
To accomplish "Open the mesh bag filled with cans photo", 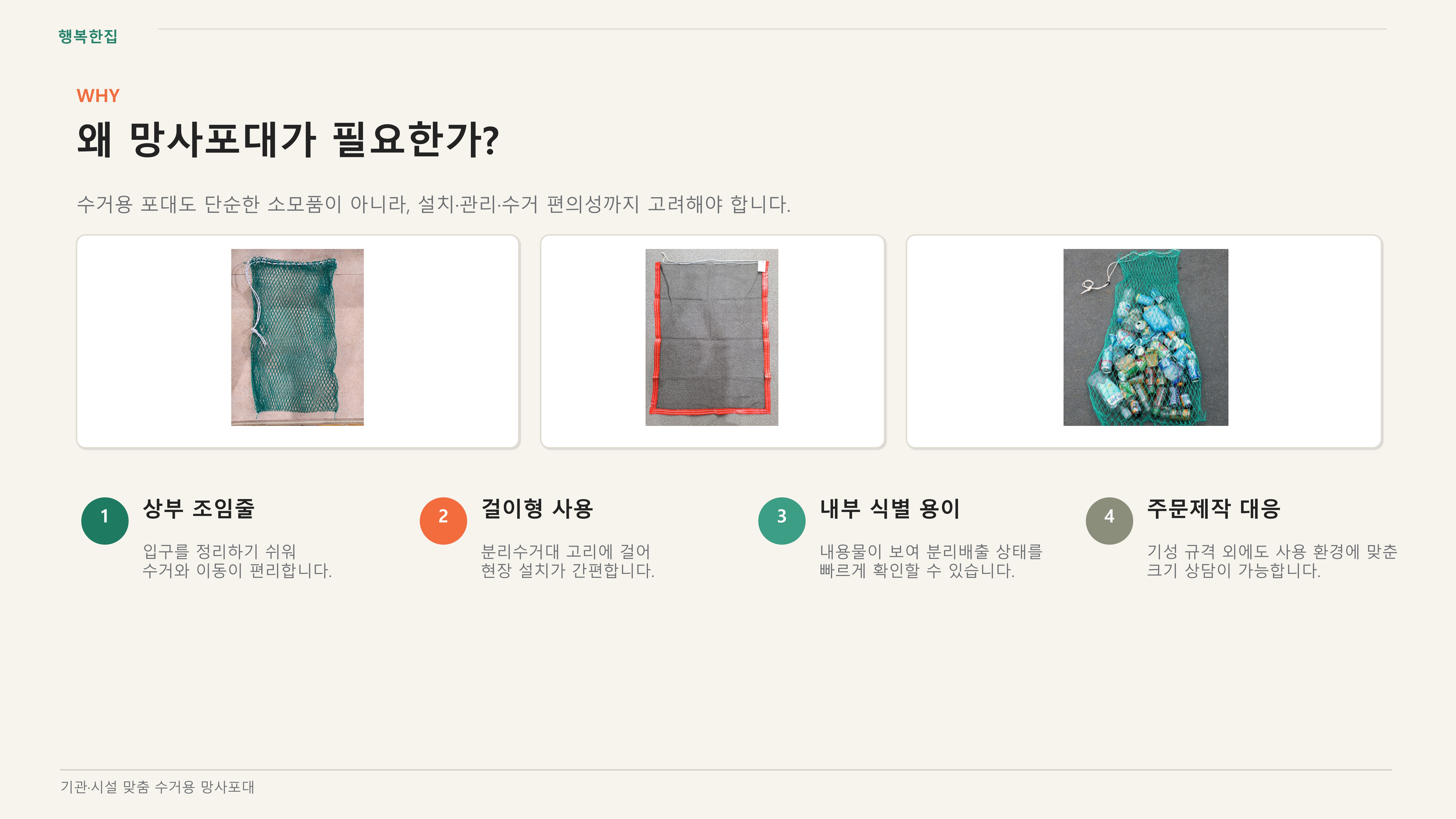I will (x=1145, y=337).
